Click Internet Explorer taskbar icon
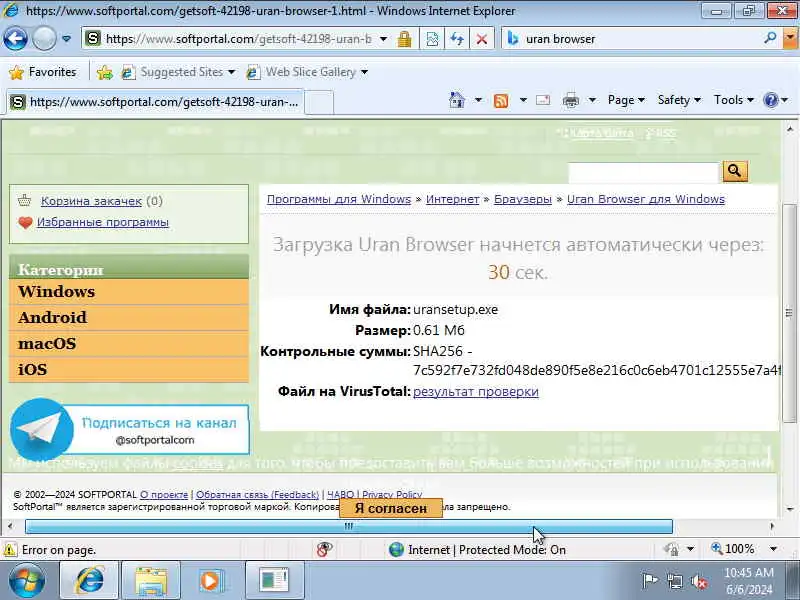800x600 pixels. pos(90,581)
